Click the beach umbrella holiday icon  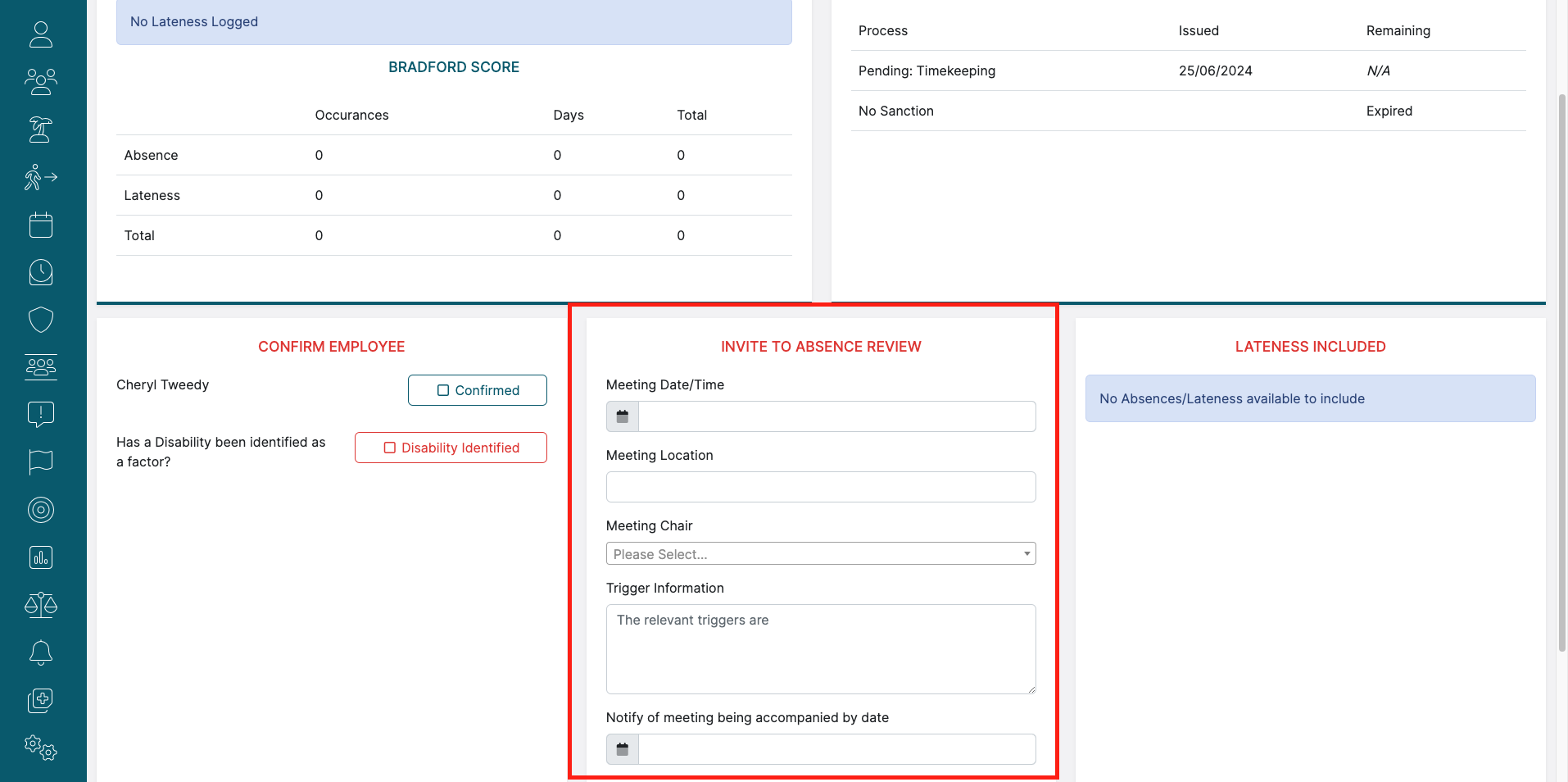41,130
